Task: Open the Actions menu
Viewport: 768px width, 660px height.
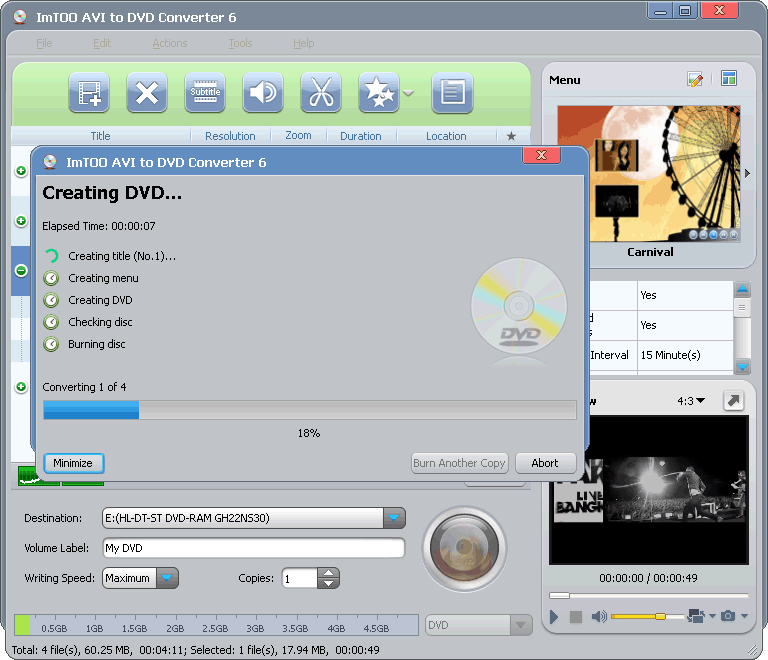Action: (x=169, y=43)
